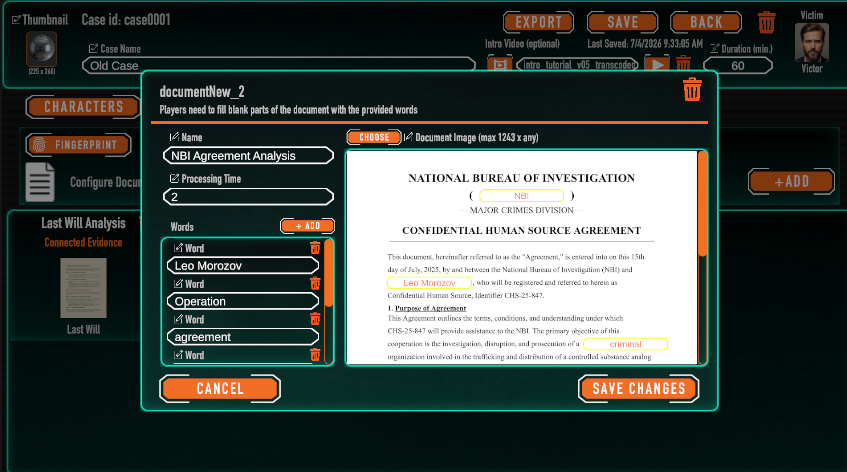This screenshot has width=847, height=472.
Task: Save the case with top SAVE button
Action: coord(622,23)
